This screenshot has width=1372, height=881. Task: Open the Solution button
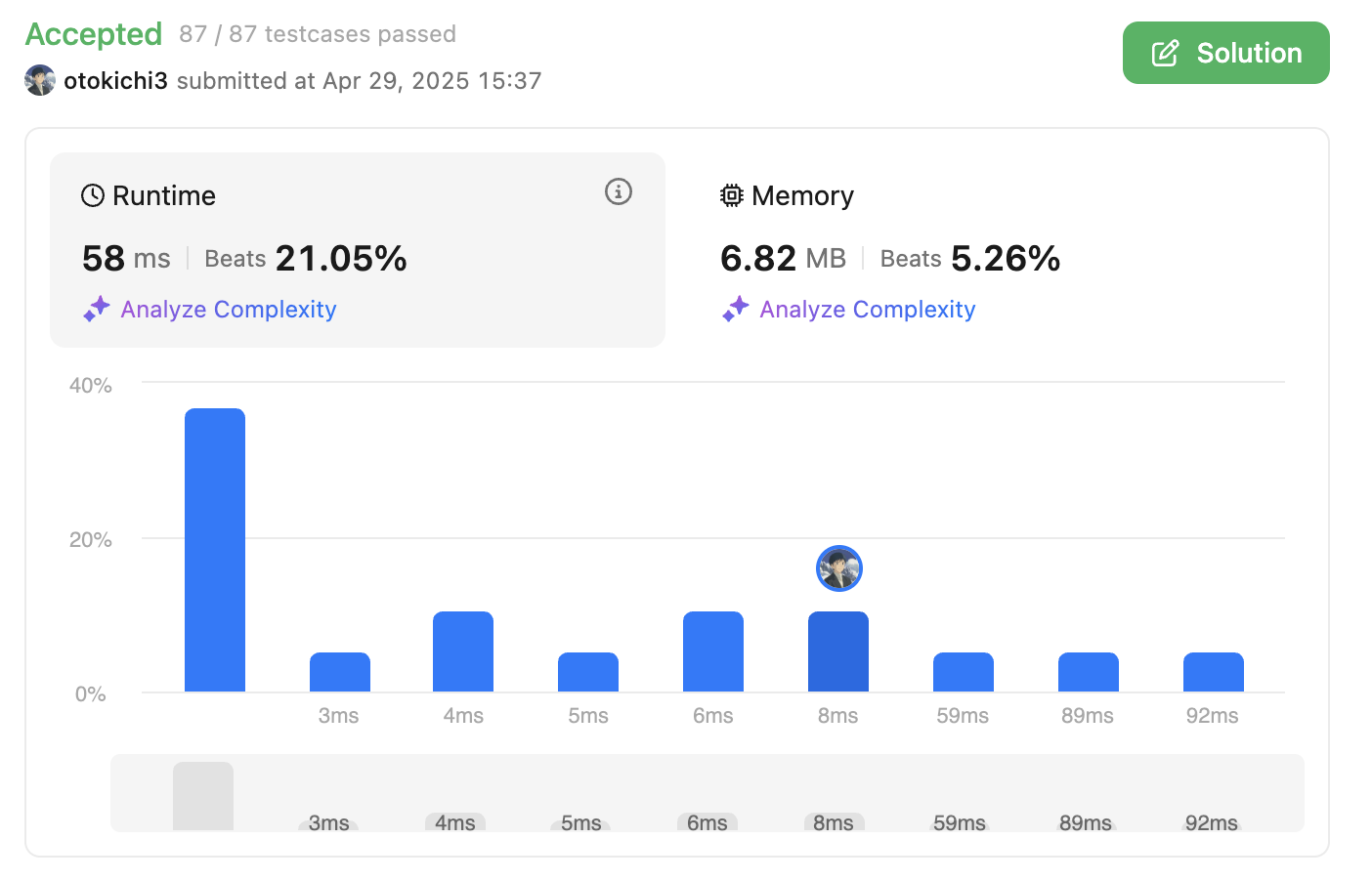tap(1225, 53)
